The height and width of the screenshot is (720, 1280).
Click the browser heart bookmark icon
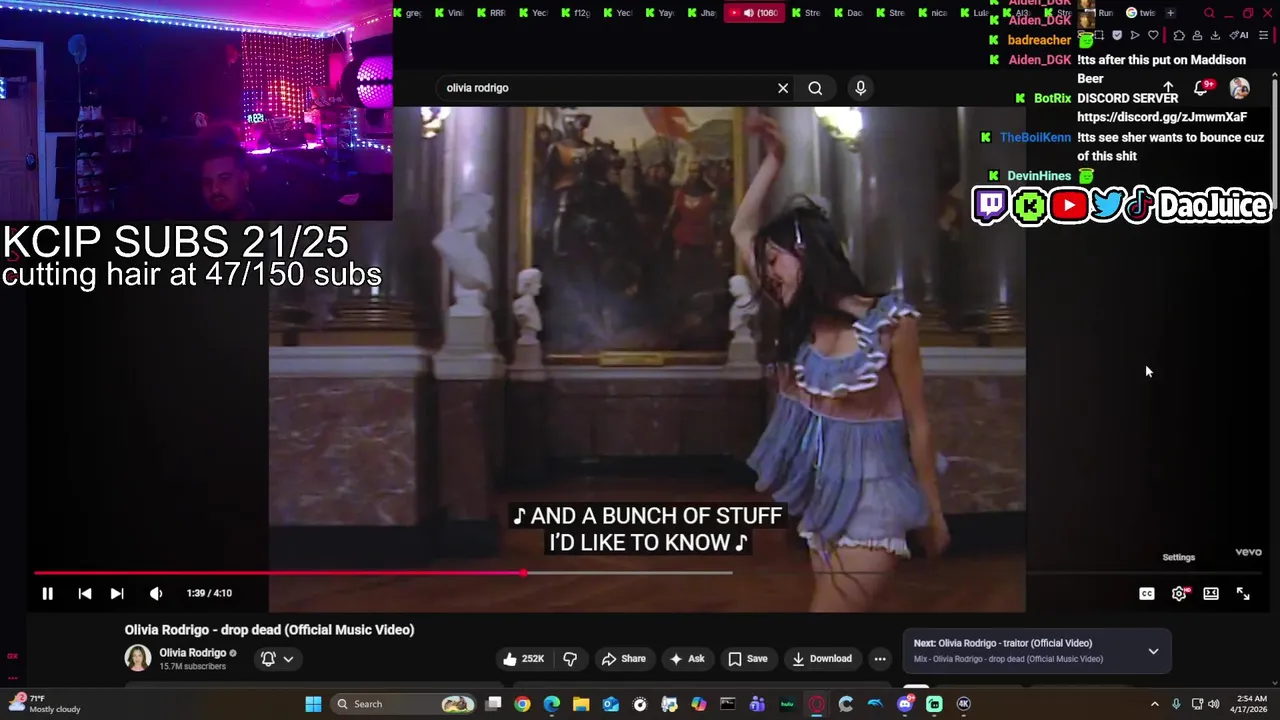tap(1153, 35)
